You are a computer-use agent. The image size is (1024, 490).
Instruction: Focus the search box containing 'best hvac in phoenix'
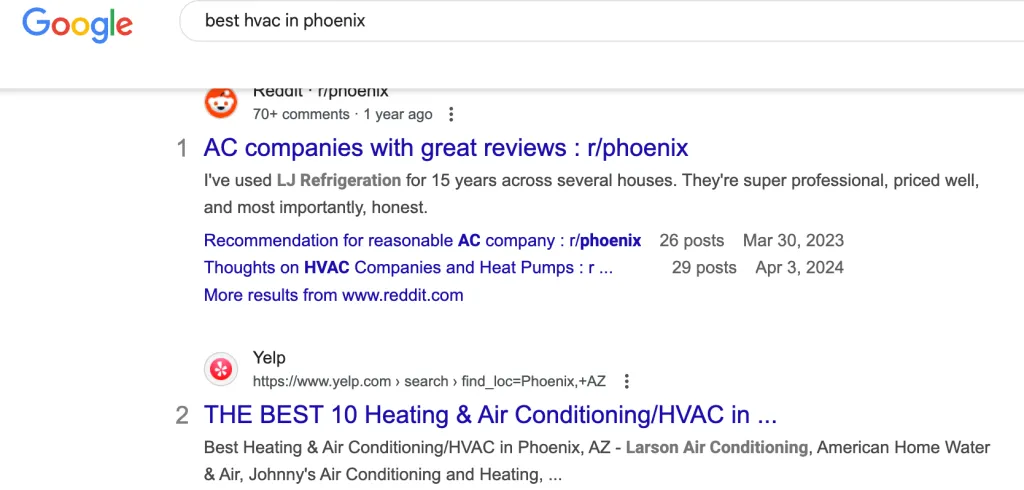point(600,20)
